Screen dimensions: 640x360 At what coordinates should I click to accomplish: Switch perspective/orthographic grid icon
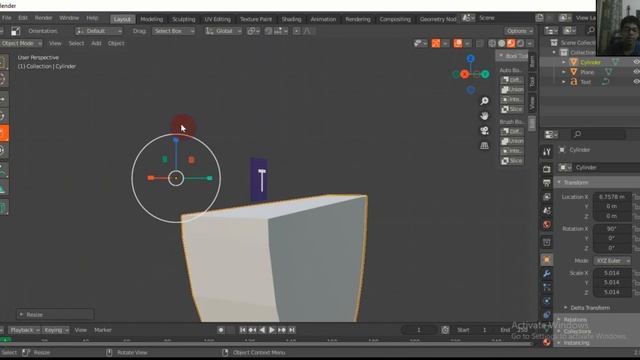tap(484, 146)
